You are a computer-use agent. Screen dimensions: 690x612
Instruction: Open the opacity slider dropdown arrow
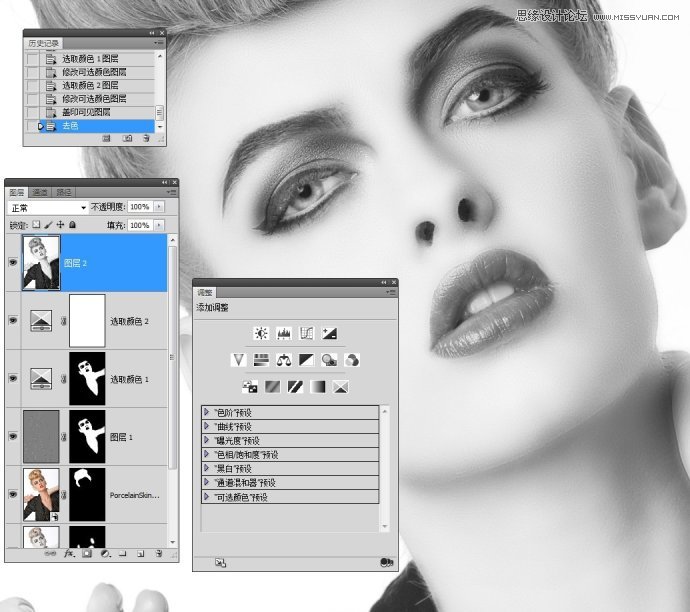160,207
